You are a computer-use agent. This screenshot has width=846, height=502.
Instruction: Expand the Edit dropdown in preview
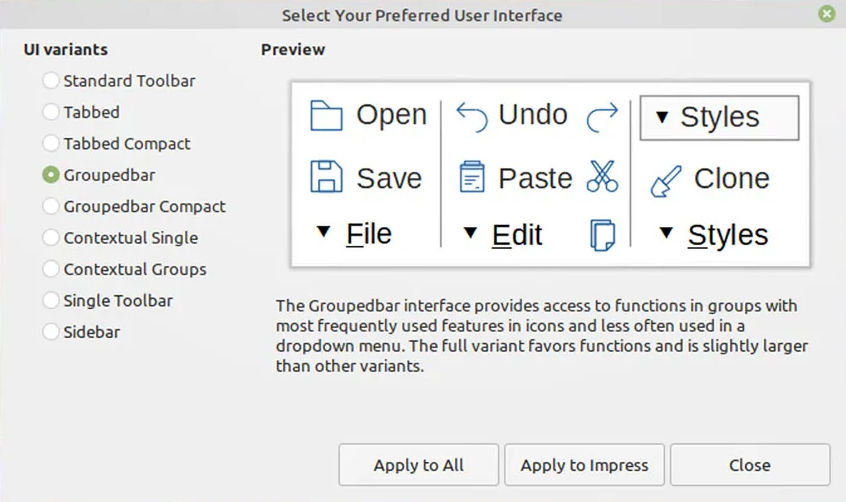pos(504,235)
